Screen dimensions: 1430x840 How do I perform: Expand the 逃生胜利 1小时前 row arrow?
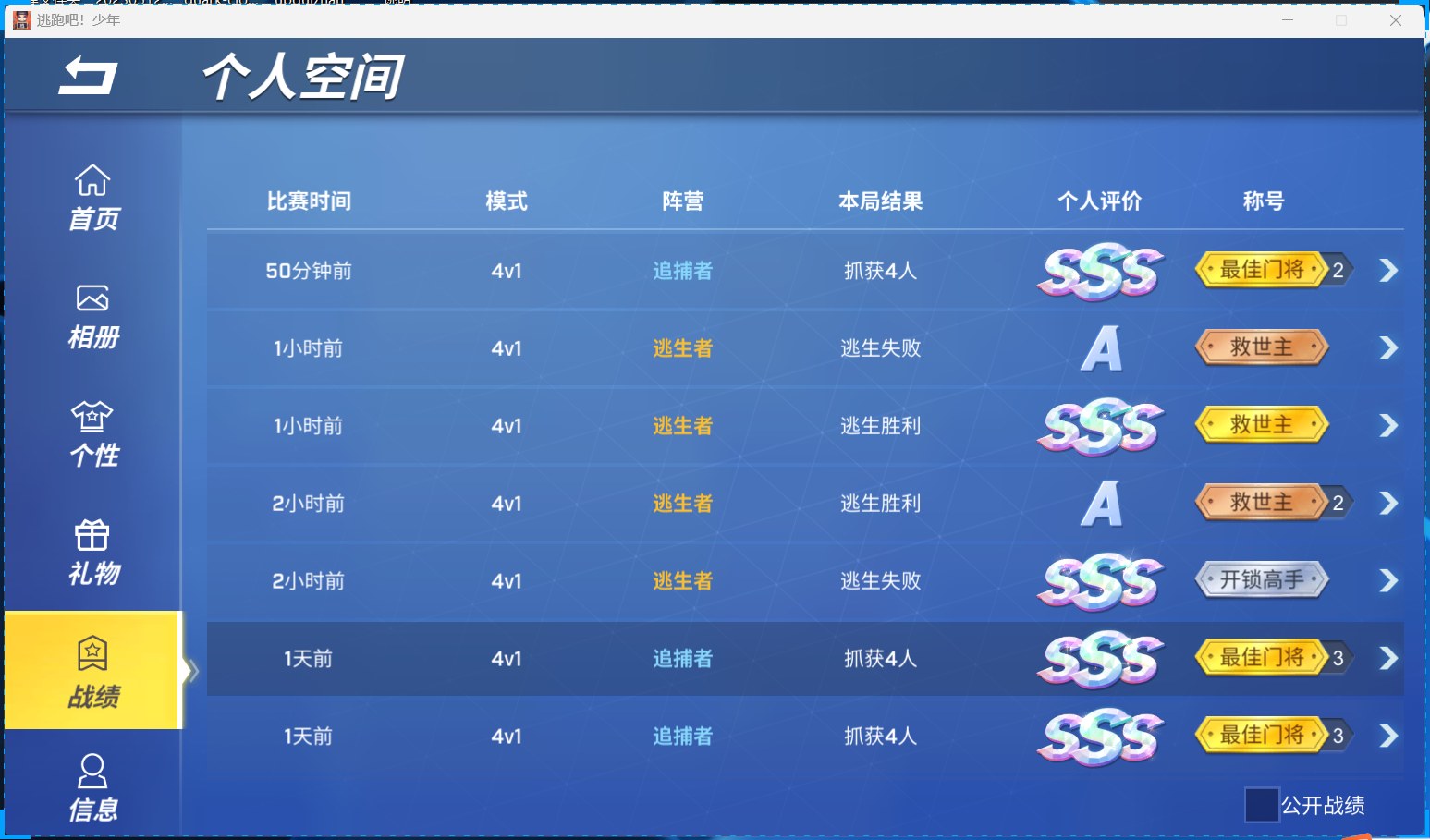[x=1388, y=426]
